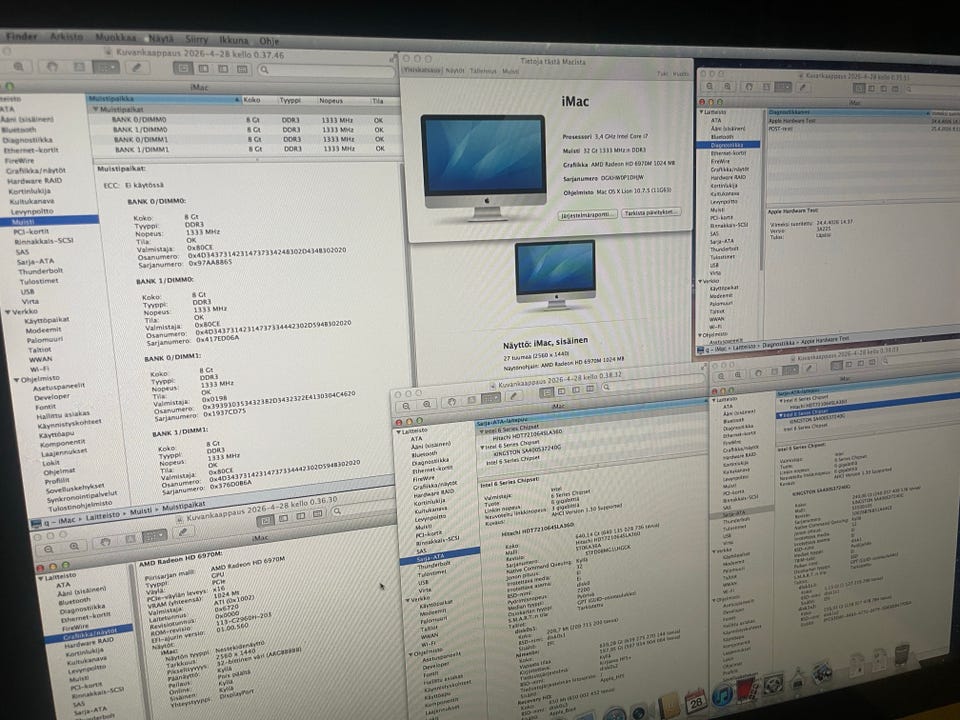Open the Ohje help menu
The image size is (960, 720).
(x=269, y=42)
